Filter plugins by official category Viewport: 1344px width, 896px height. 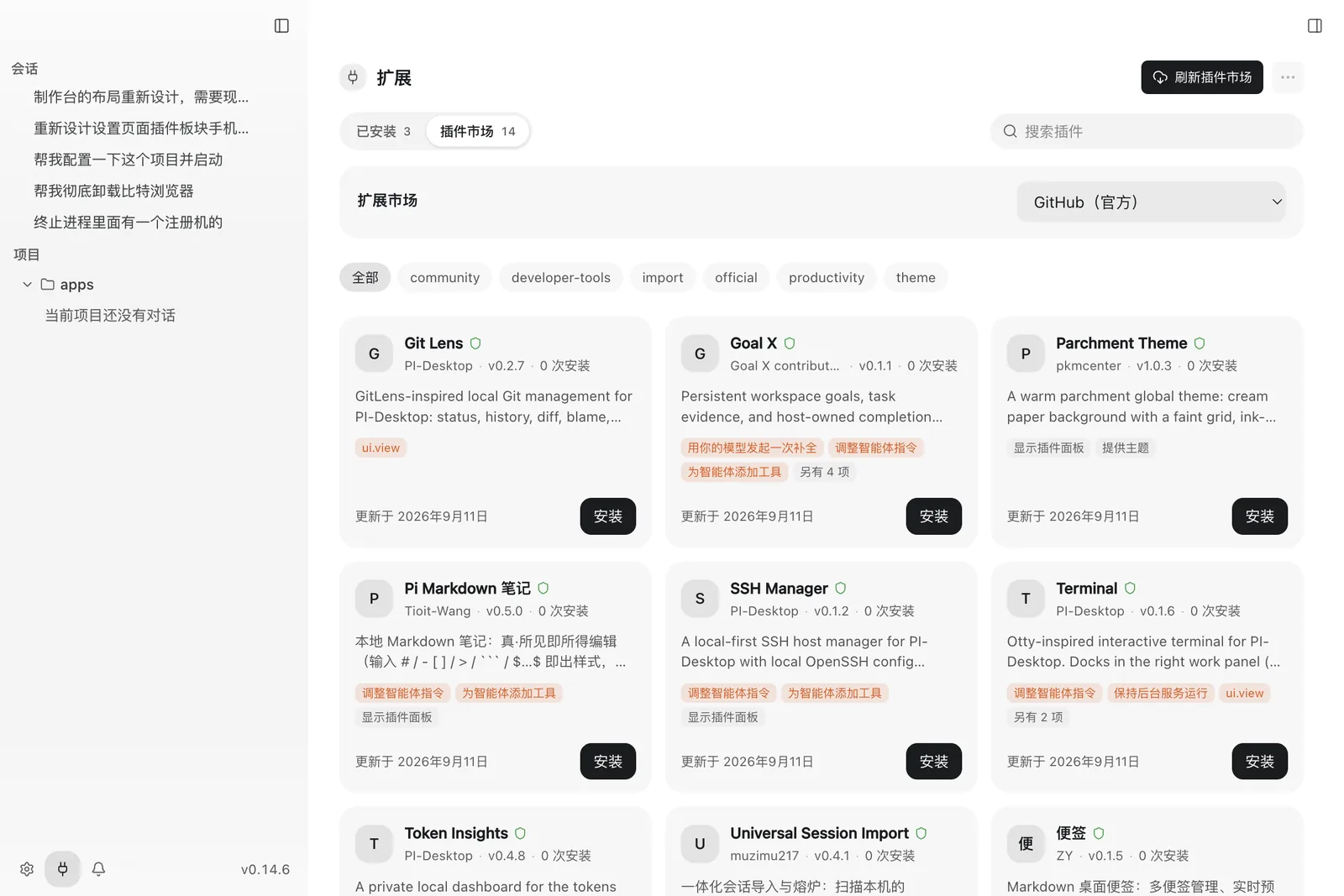pos(736,278)
